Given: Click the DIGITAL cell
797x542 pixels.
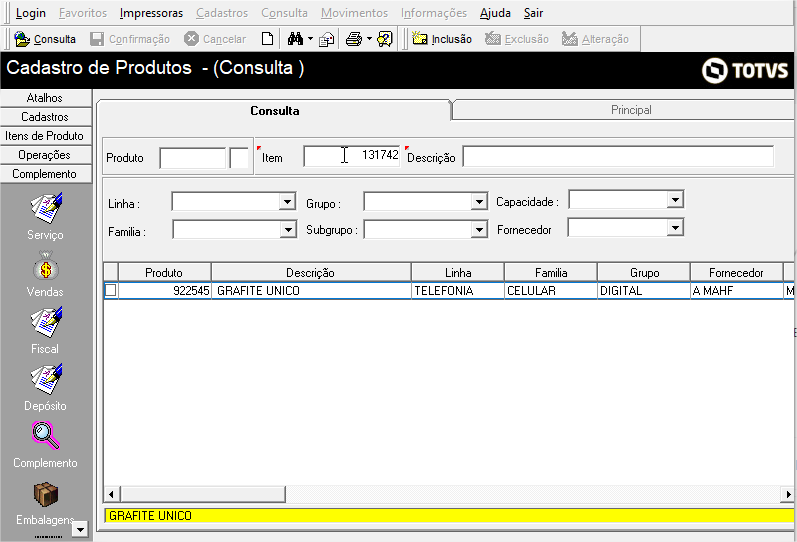Looking at the screenshot, I should click(x=644, y=290).
